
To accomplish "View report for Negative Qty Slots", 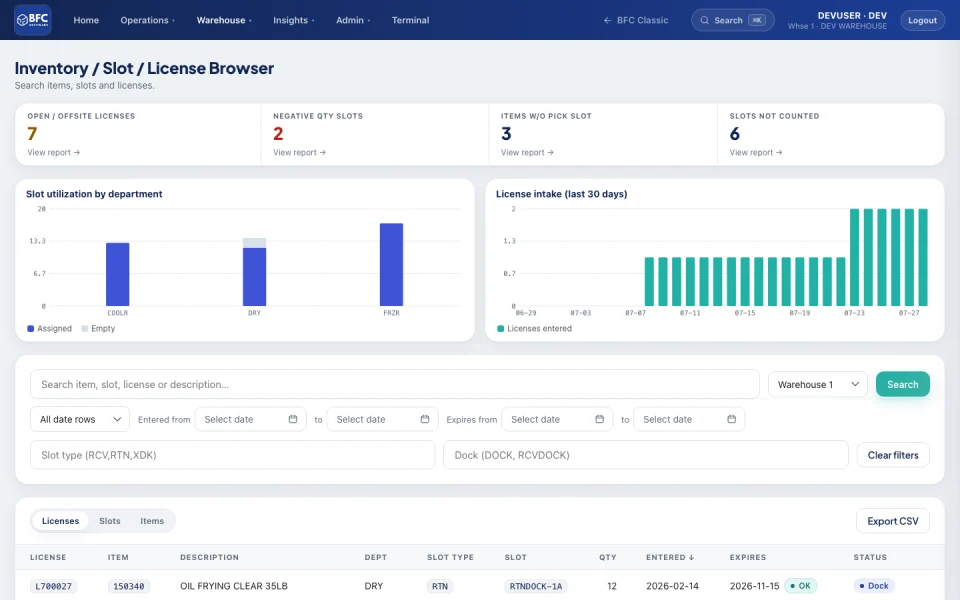I will click(x=299, y=152).
